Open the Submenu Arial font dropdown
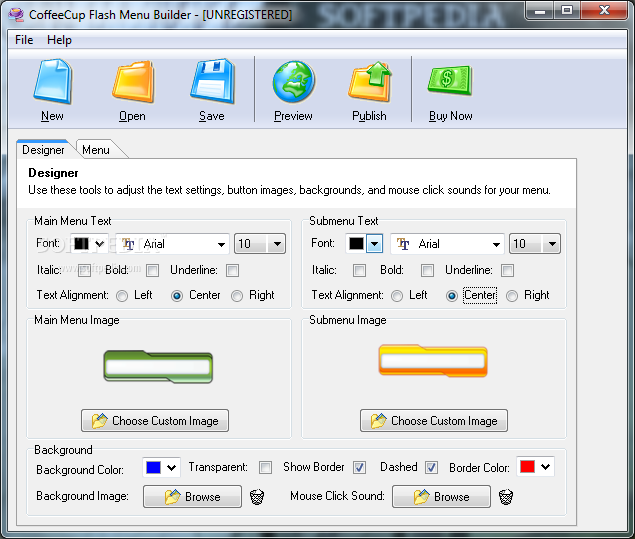The width and height of the screenshot is (635, 539). tap(447, 244)
